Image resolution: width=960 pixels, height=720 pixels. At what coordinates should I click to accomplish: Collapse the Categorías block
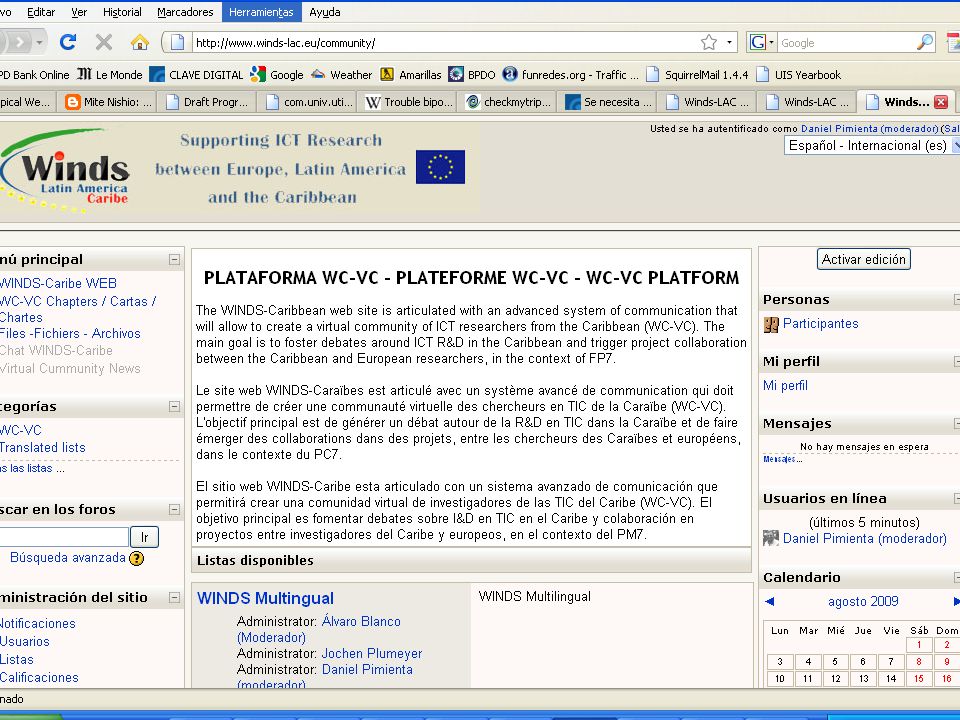point(174,407)
